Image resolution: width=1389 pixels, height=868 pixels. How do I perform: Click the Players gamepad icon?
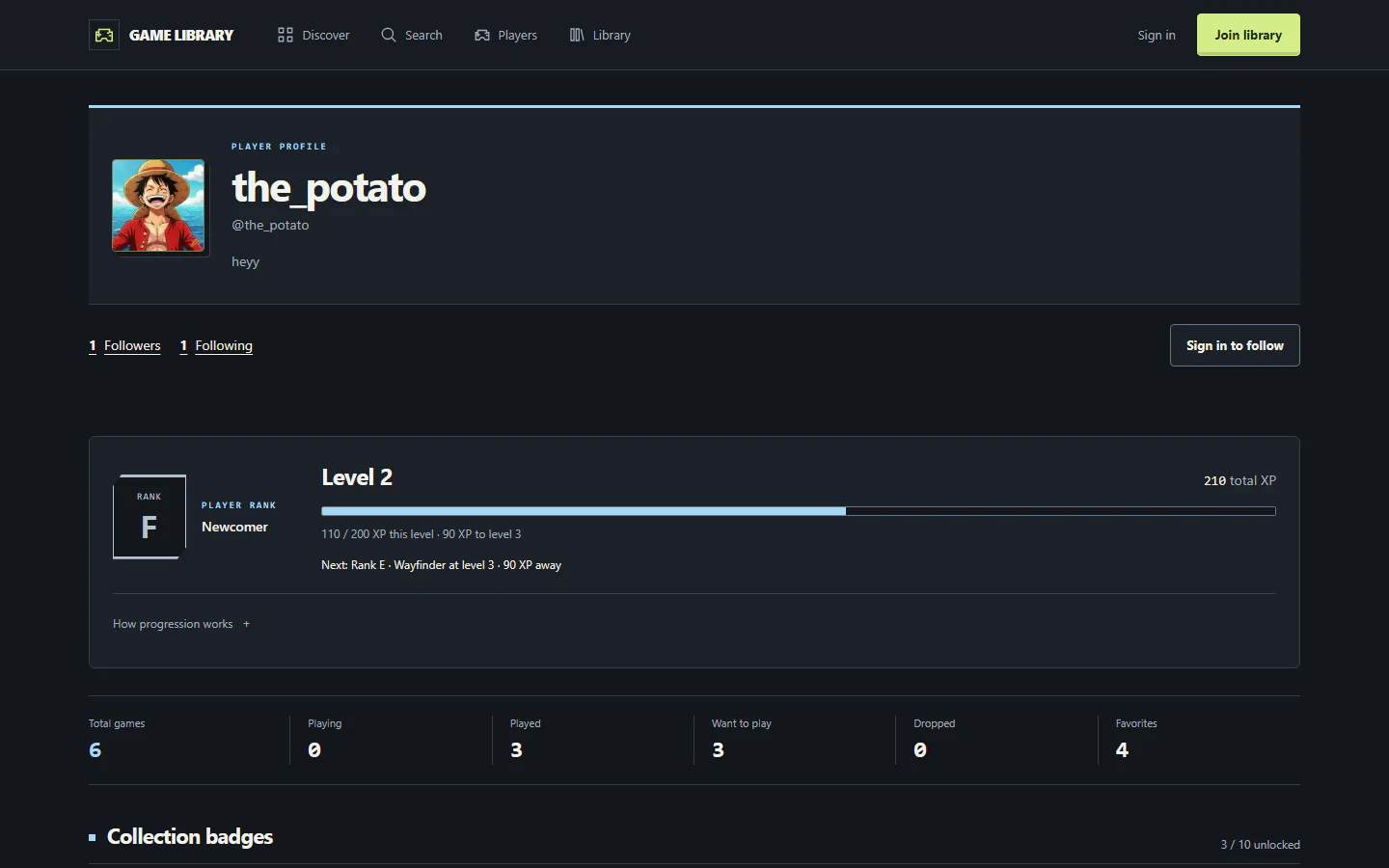coord(482,35)
